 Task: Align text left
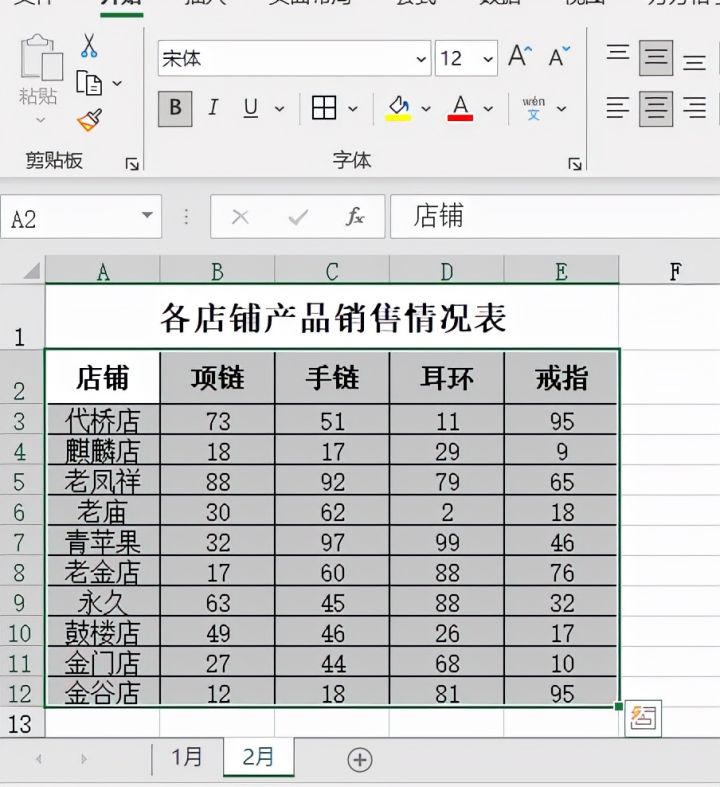(618, 108)
